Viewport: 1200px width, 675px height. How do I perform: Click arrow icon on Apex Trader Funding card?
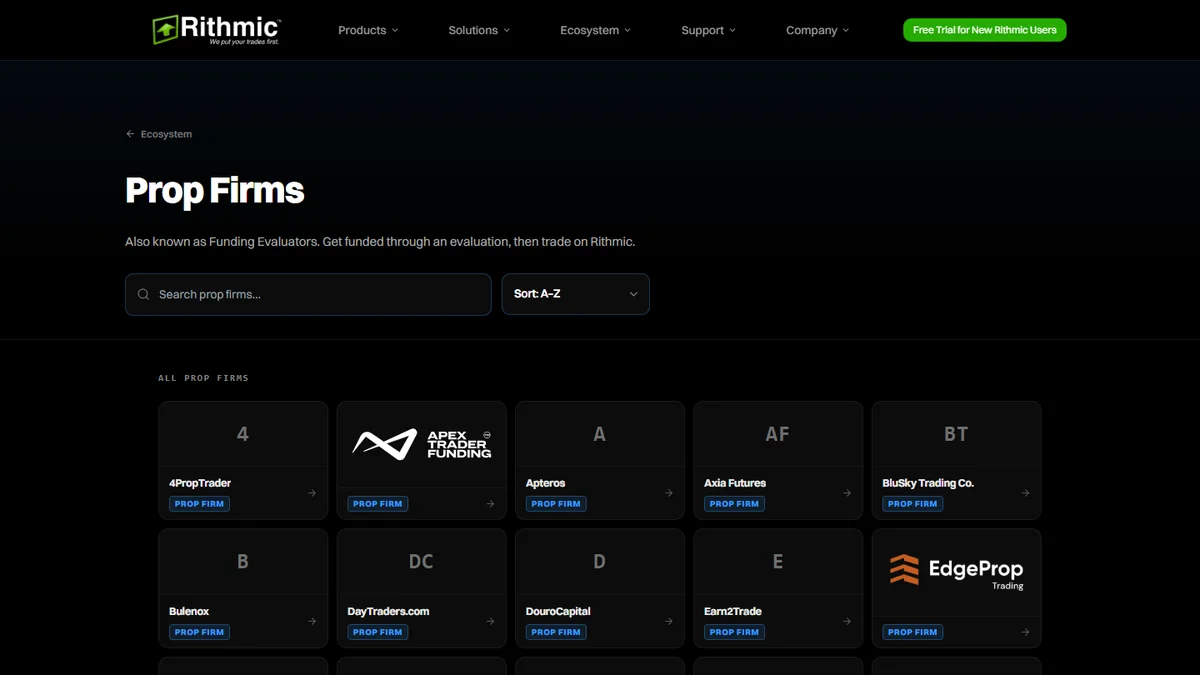pyautogui.click(x=490, y=504)
